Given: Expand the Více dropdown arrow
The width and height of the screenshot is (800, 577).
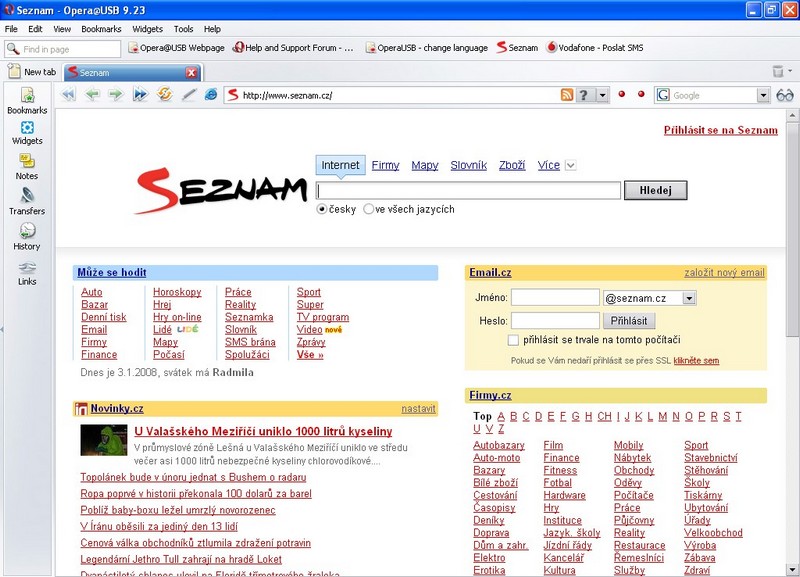Looking at the screenshot, I should click(x=571, y=165).
